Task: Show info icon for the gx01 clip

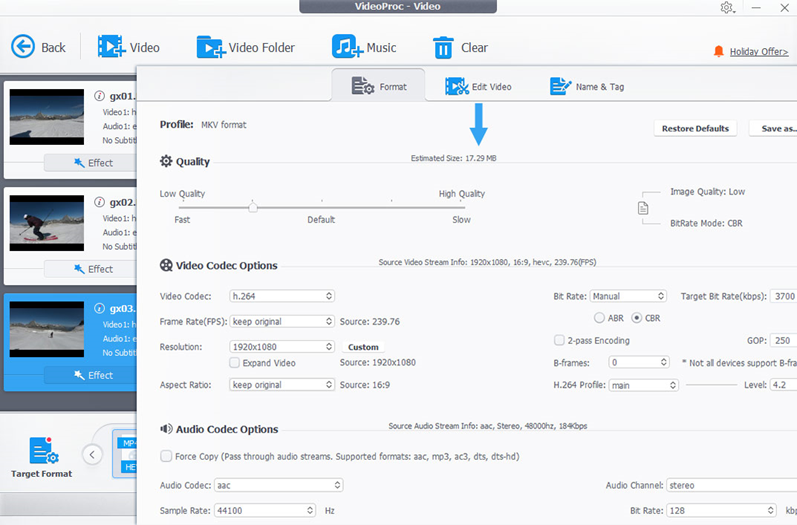Action: pyautogui.click(x=100, y=96)
